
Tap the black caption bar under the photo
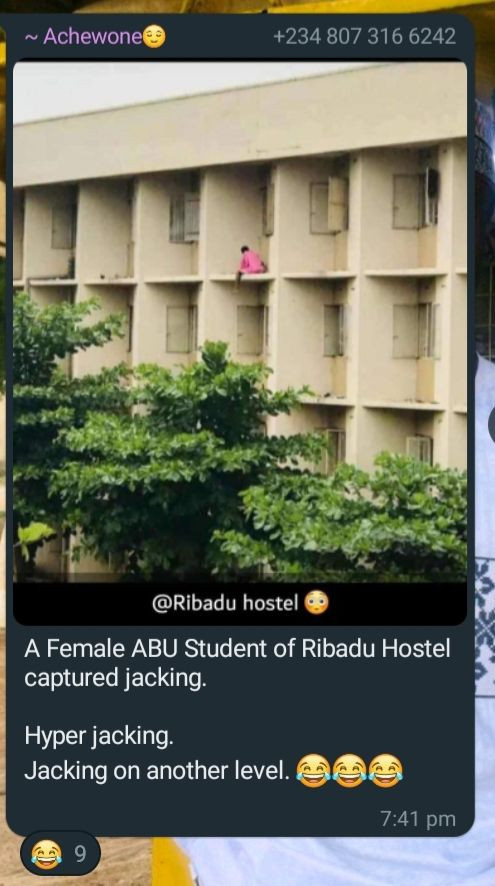tap(240, 603)
